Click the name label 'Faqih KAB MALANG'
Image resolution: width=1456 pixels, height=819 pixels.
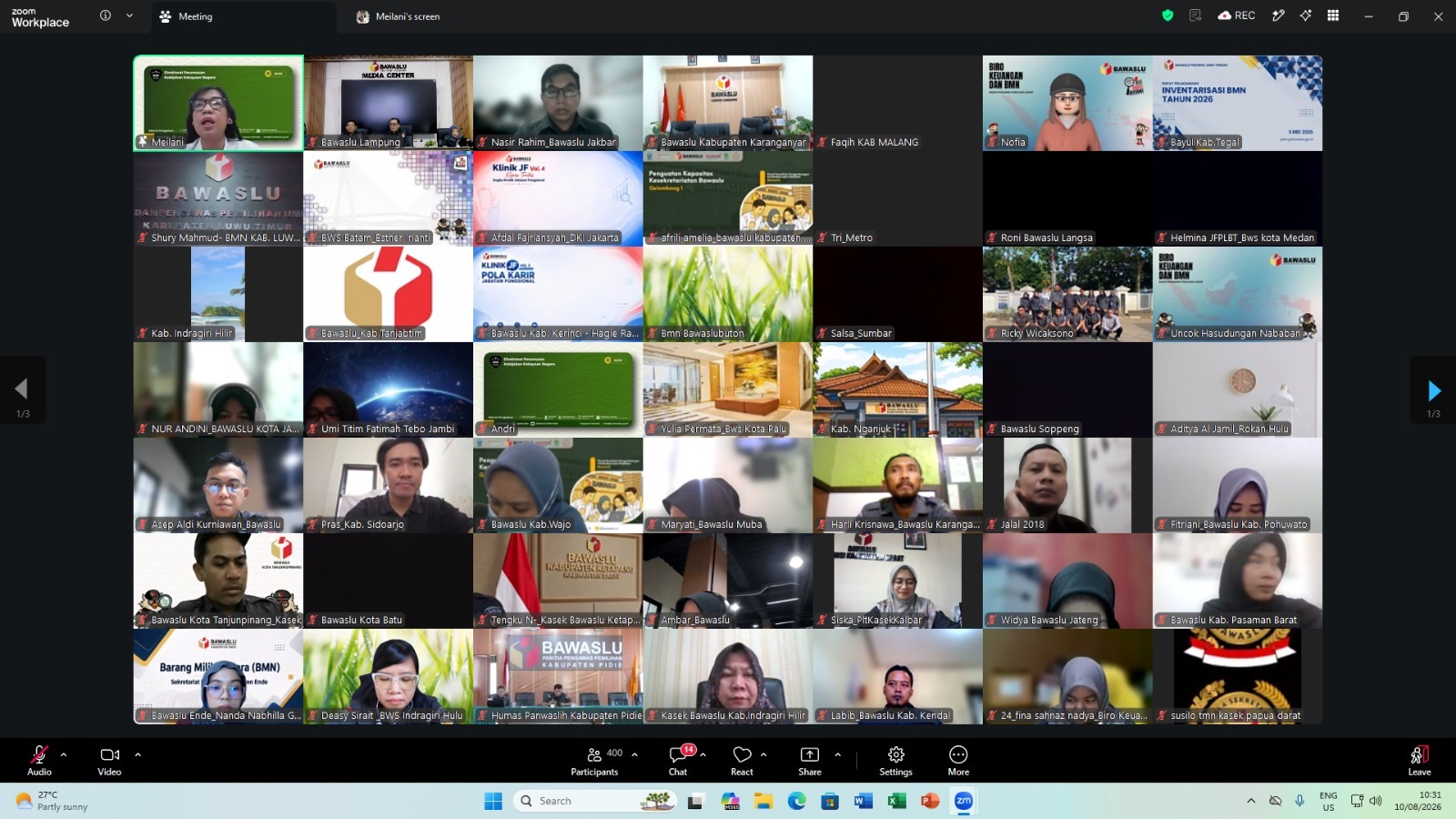click(875, 142)
